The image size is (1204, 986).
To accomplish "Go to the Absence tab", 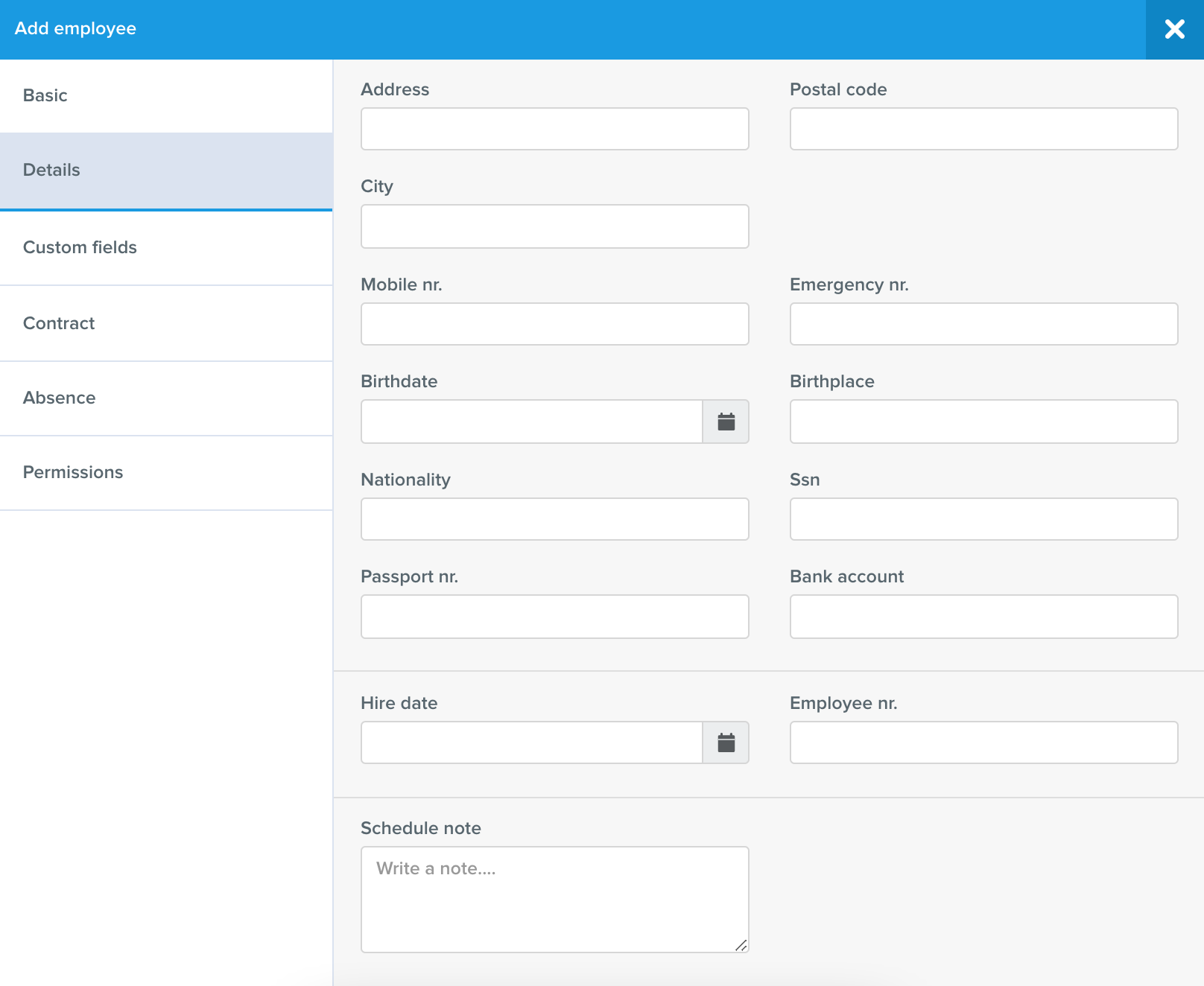I will click(x=166, y=398).
